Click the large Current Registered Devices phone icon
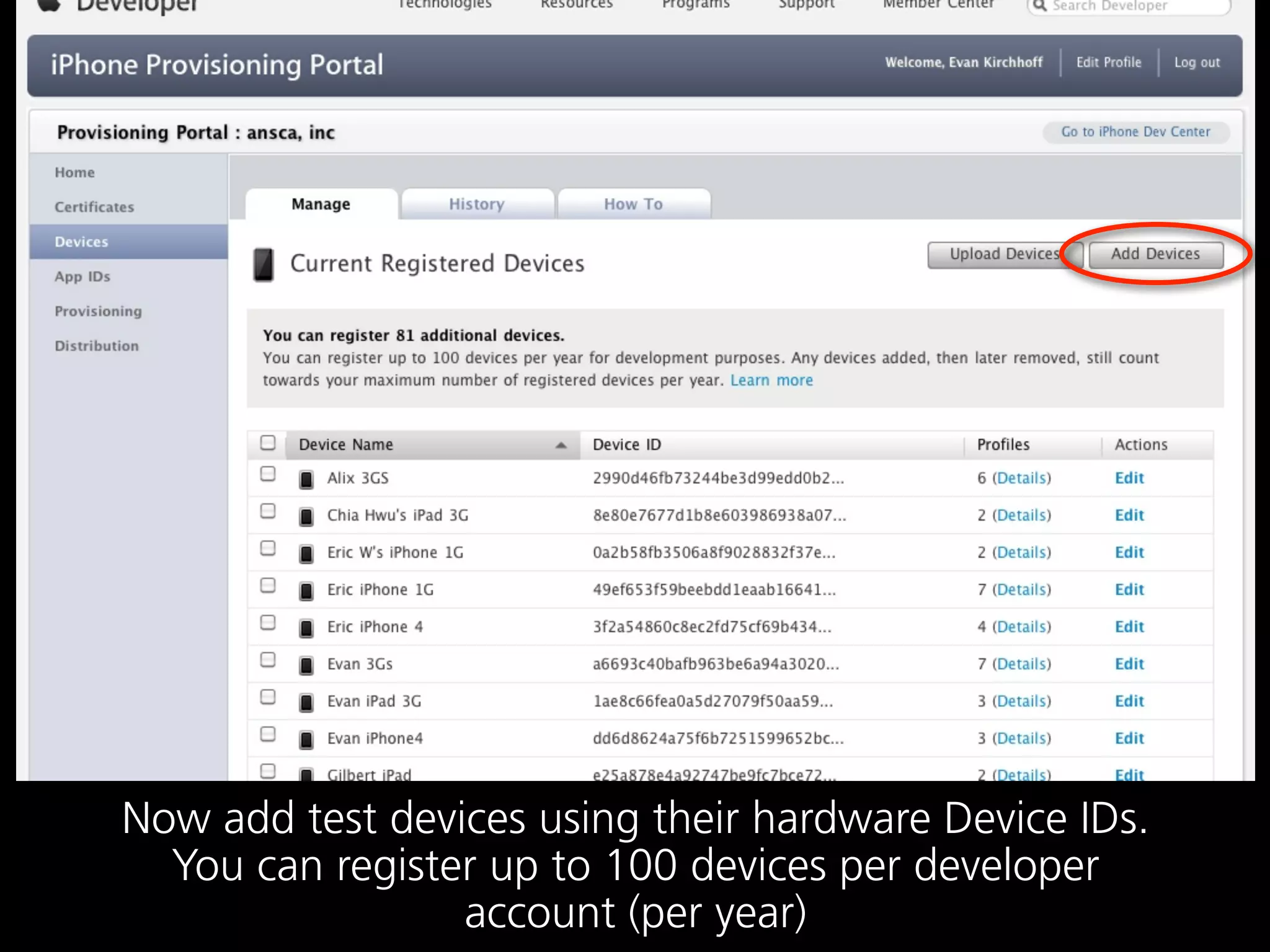Image resolution: width=1270 pixels, height=952 pixels. pos(264,265)
